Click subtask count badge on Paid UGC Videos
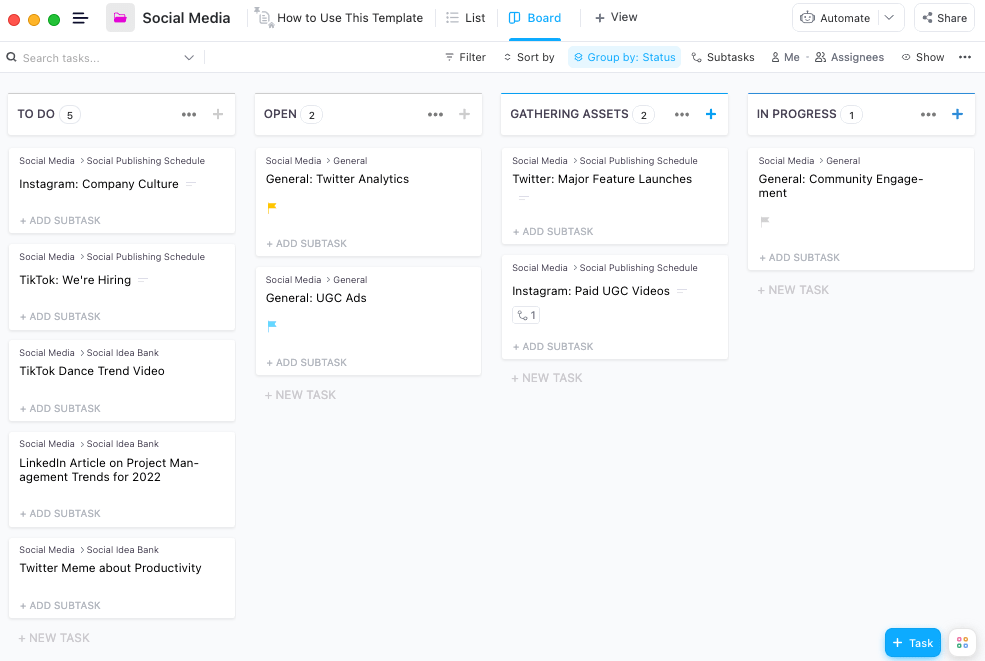 tap(526, 315)
